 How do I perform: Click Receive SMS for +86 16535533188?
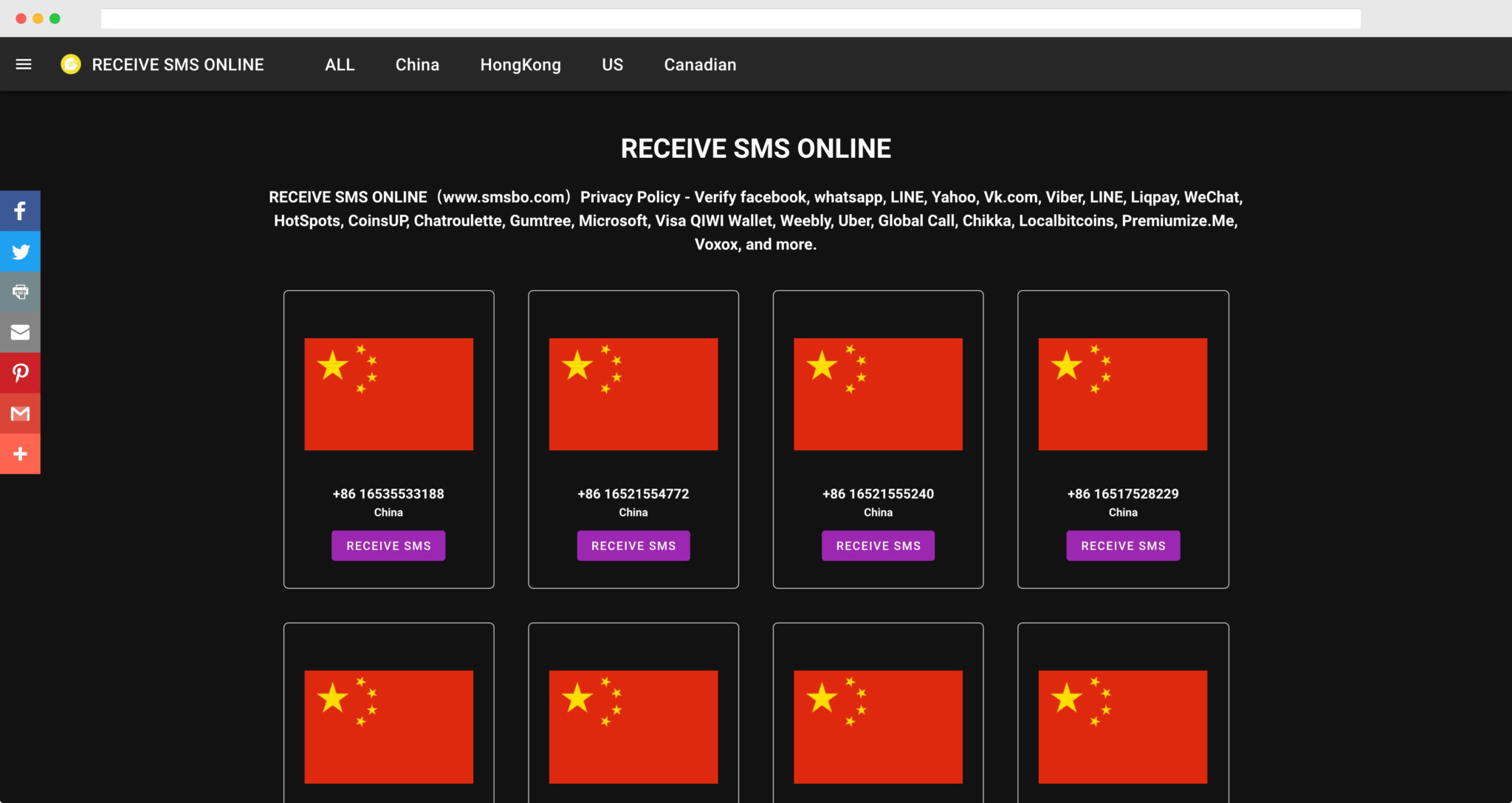pos(388,545)
